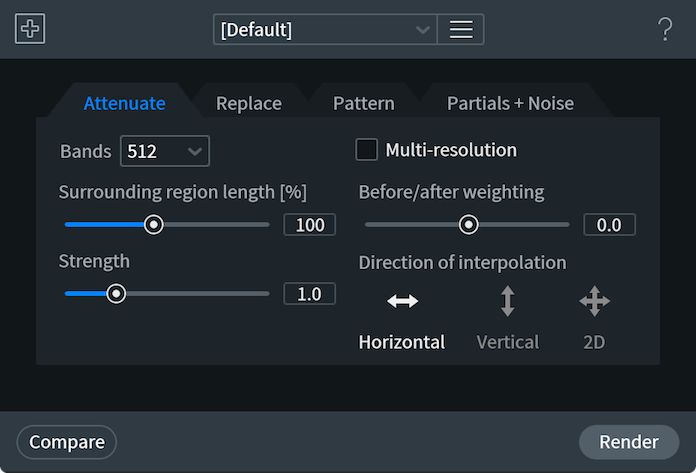Click the Before/after weighting slider handle
The width and height of the screenshot is (696, 473).
(468, 225)
